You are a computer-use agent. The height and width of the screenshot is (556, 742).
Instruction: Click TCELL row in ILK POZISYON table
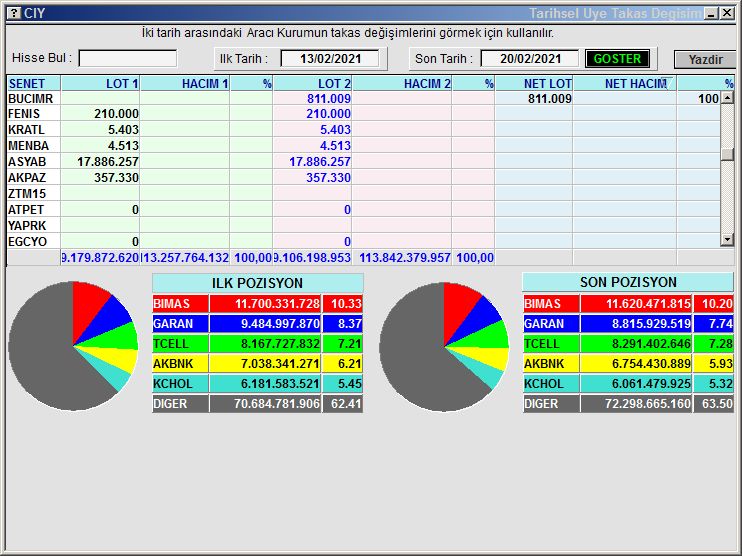pyautogui.click(x=257, y=344)
